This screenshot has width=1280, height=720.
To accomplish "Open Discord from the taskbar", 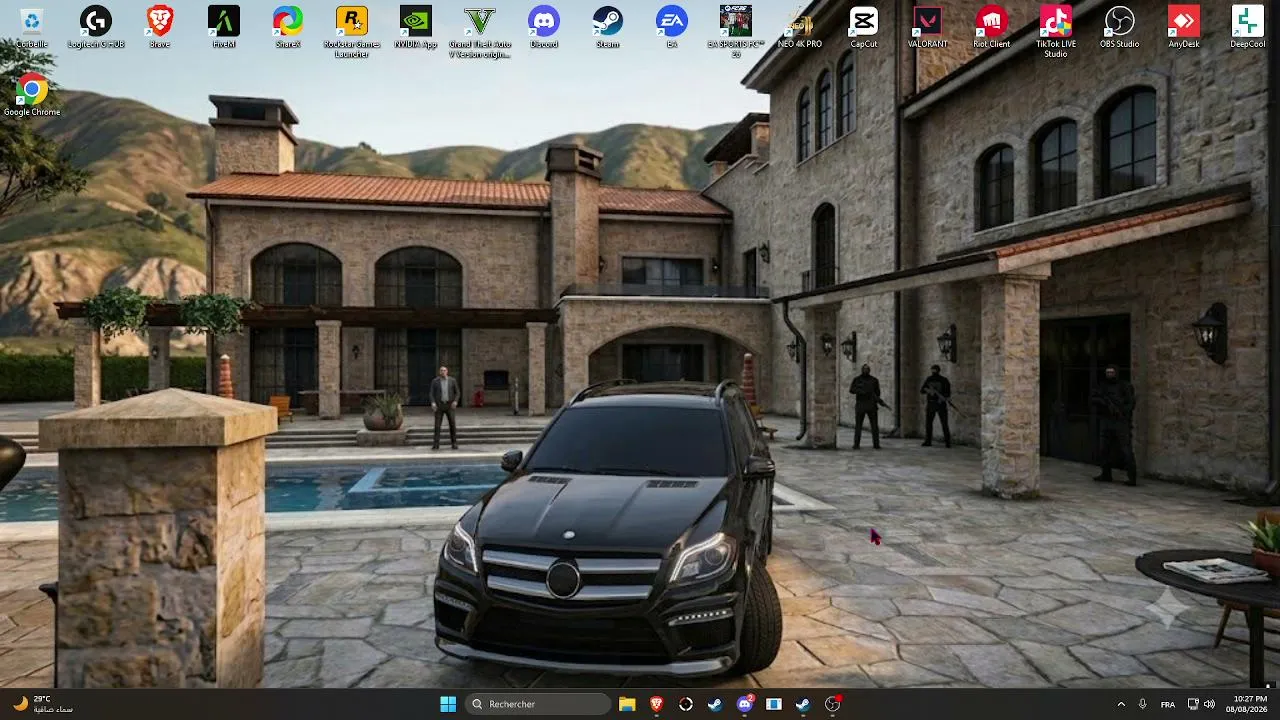I will [x=744, y=704].
